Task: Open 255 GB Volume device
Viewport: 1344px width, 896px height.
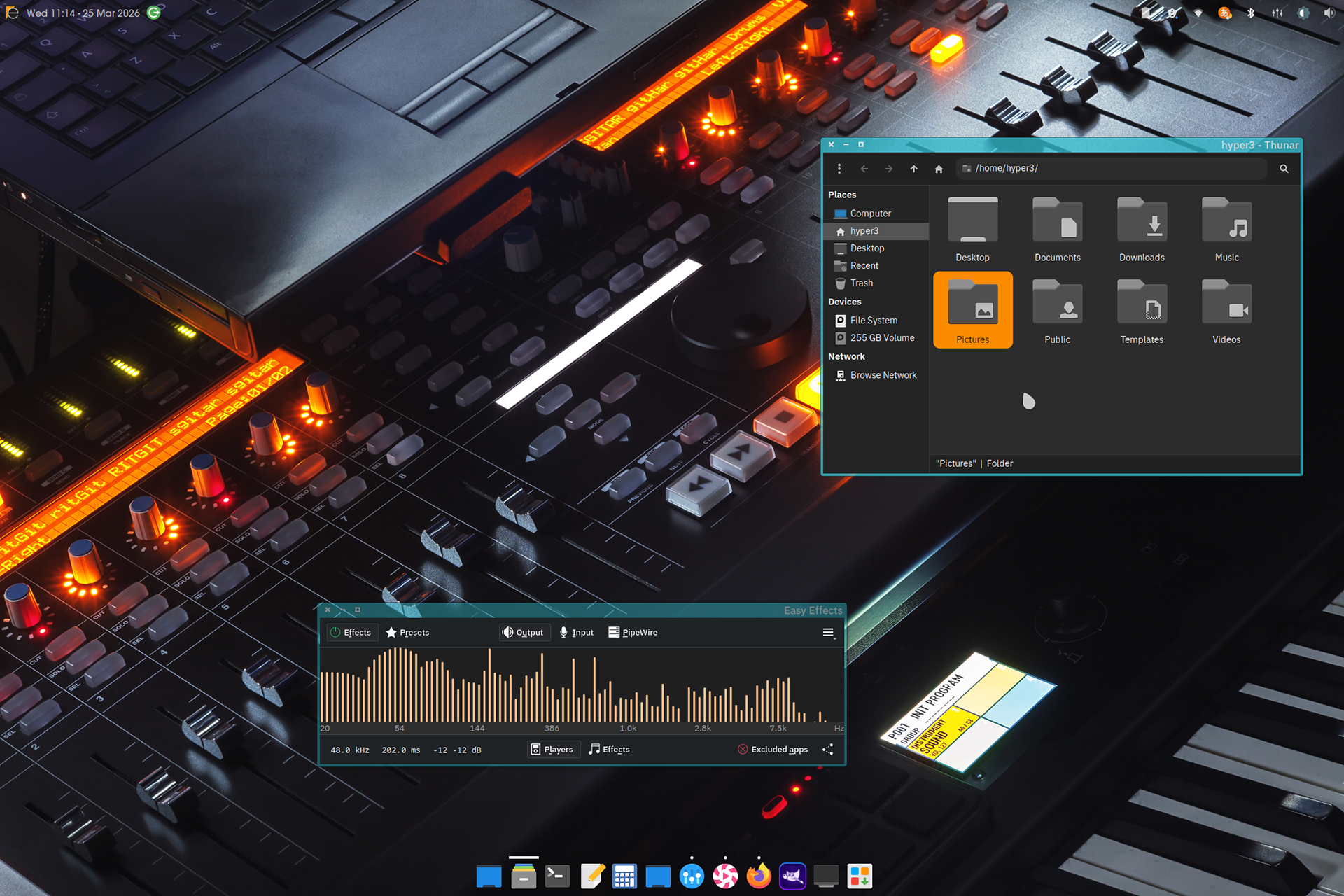Action: pyautogui.click(x=881, y=337)
